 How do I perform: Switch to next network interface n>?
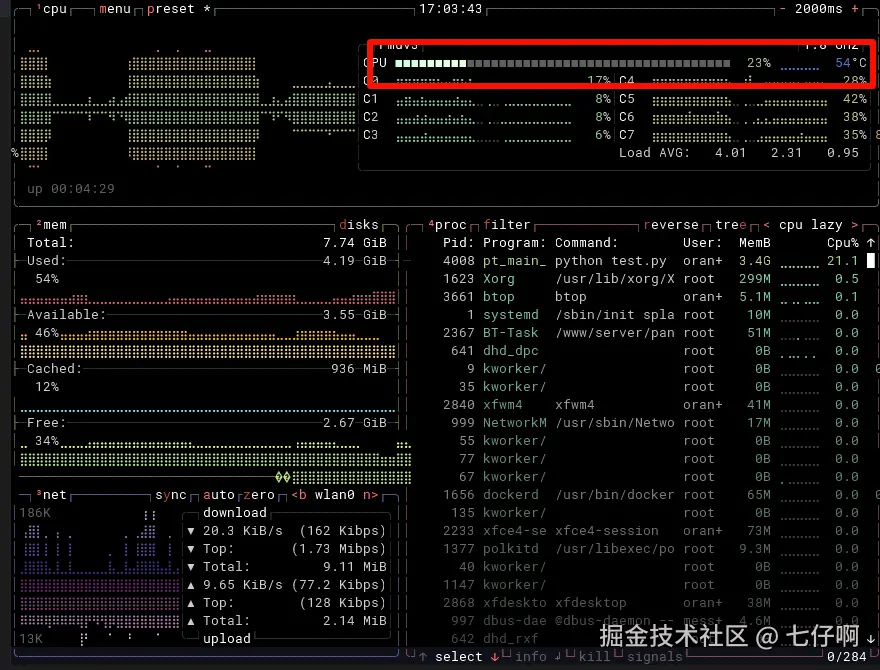point(370,495)
